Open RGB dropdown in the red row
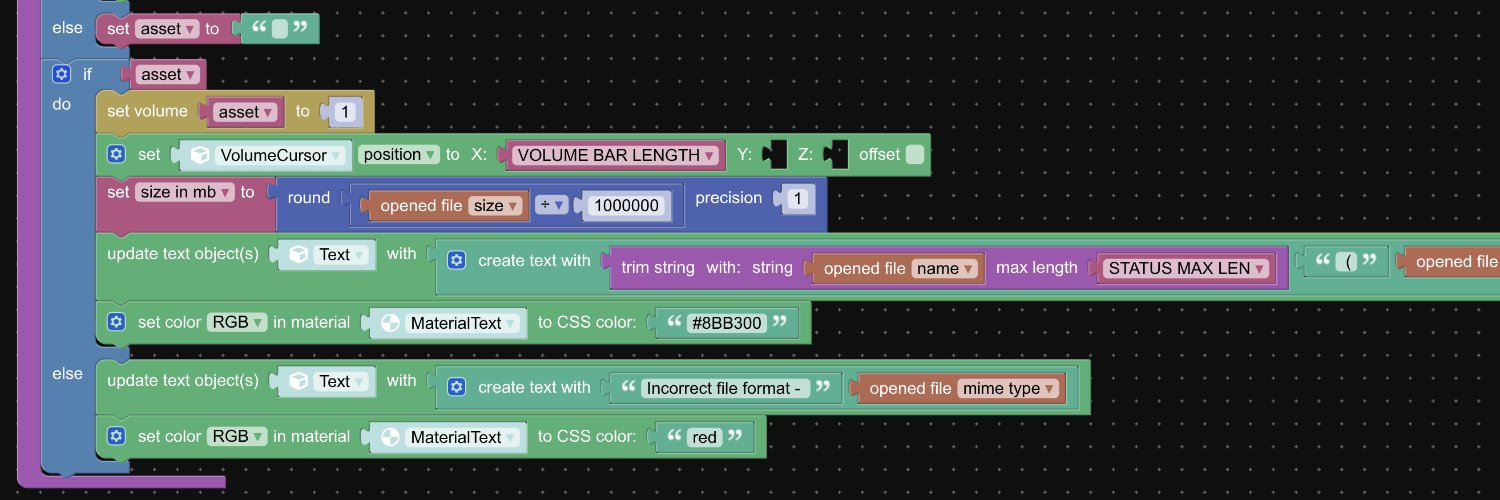The width and height of the screenshot is (1500, 500). tap(237, 436)
